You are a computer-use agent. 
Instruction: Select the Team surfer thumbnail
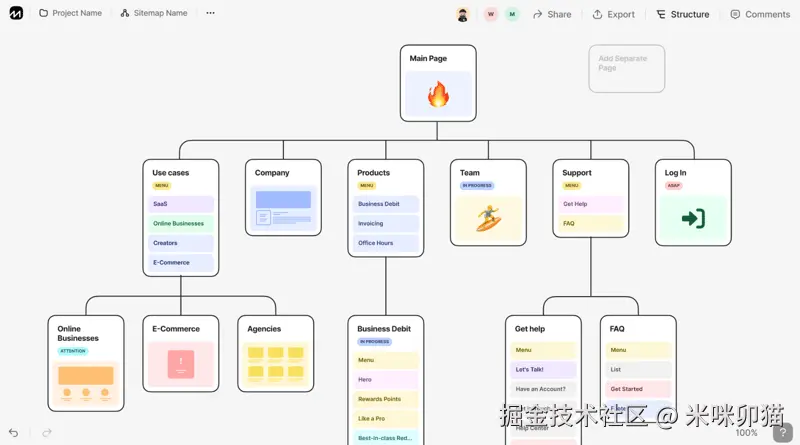click(x=488, y=218)
